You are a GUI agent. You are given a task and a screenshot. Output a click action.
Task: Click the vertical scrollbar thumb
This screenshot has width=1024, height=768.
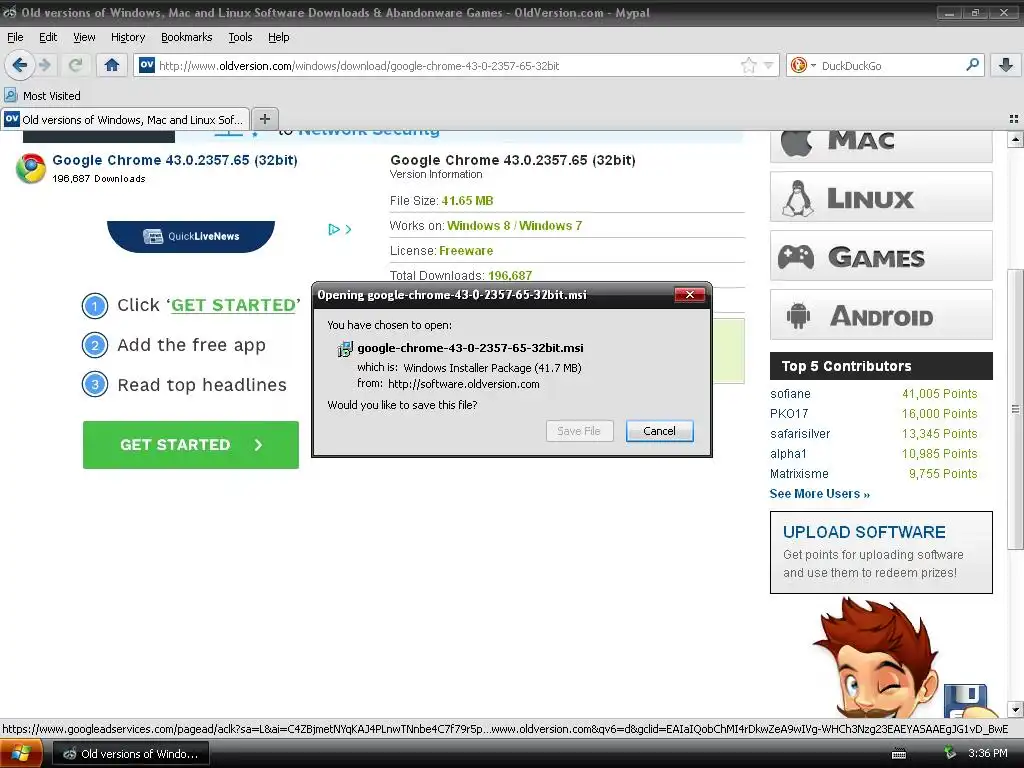click(1015, 409)
